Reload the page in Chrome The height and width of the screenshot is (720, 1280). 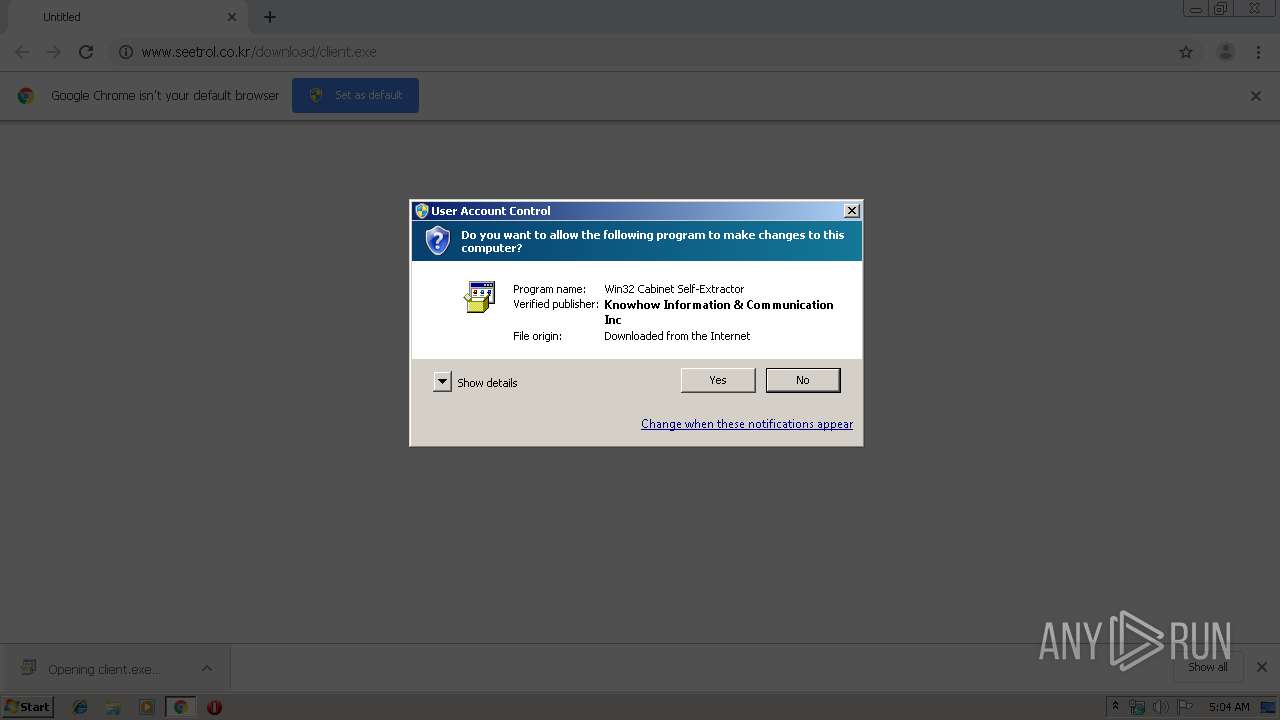click(x=86, y=52)
